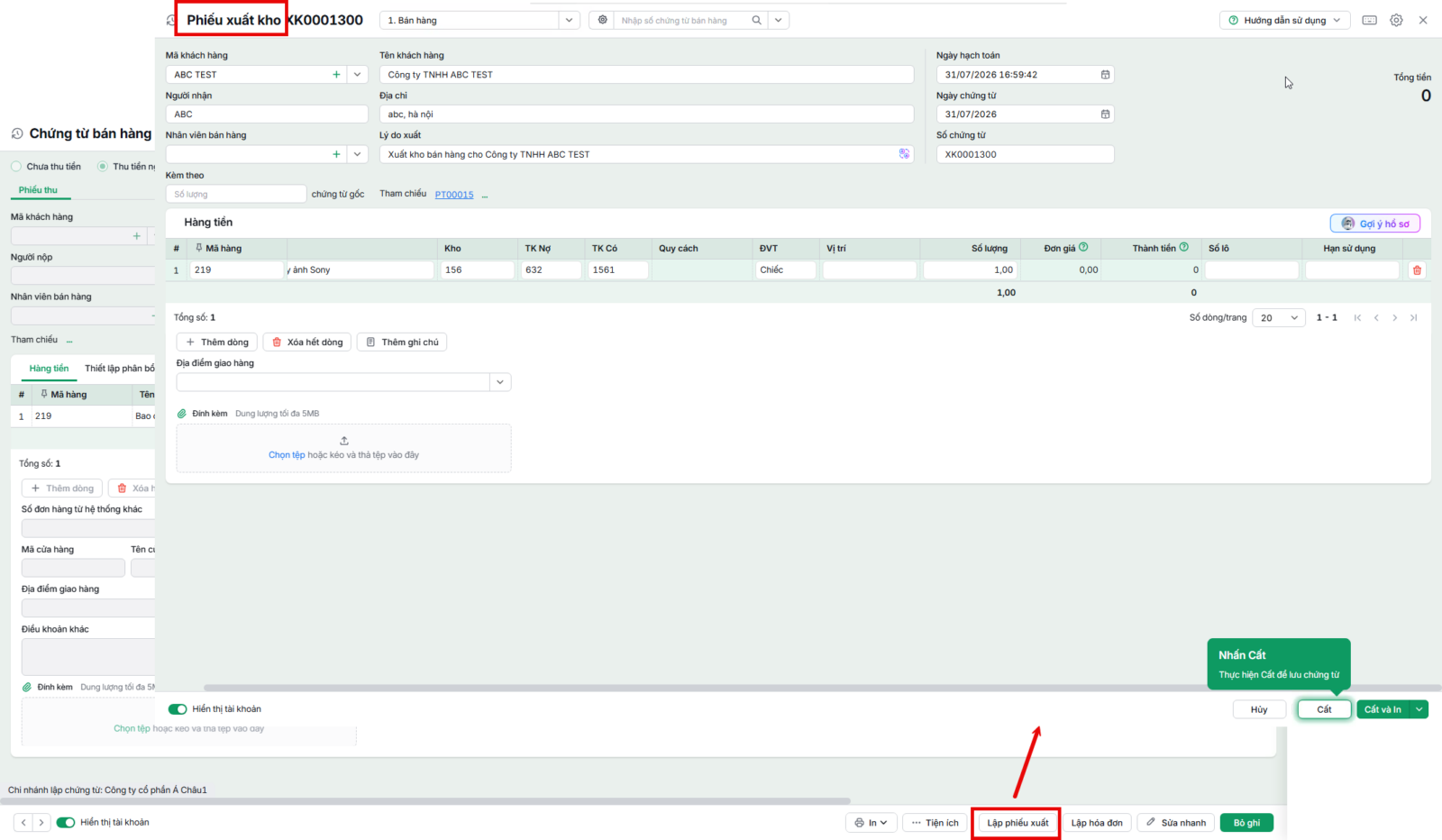The height and width of the screenshot is (840, 1442).
Task: Click history icon beside Phiếu xuất kho title
Action: click(x=171, y=20)
